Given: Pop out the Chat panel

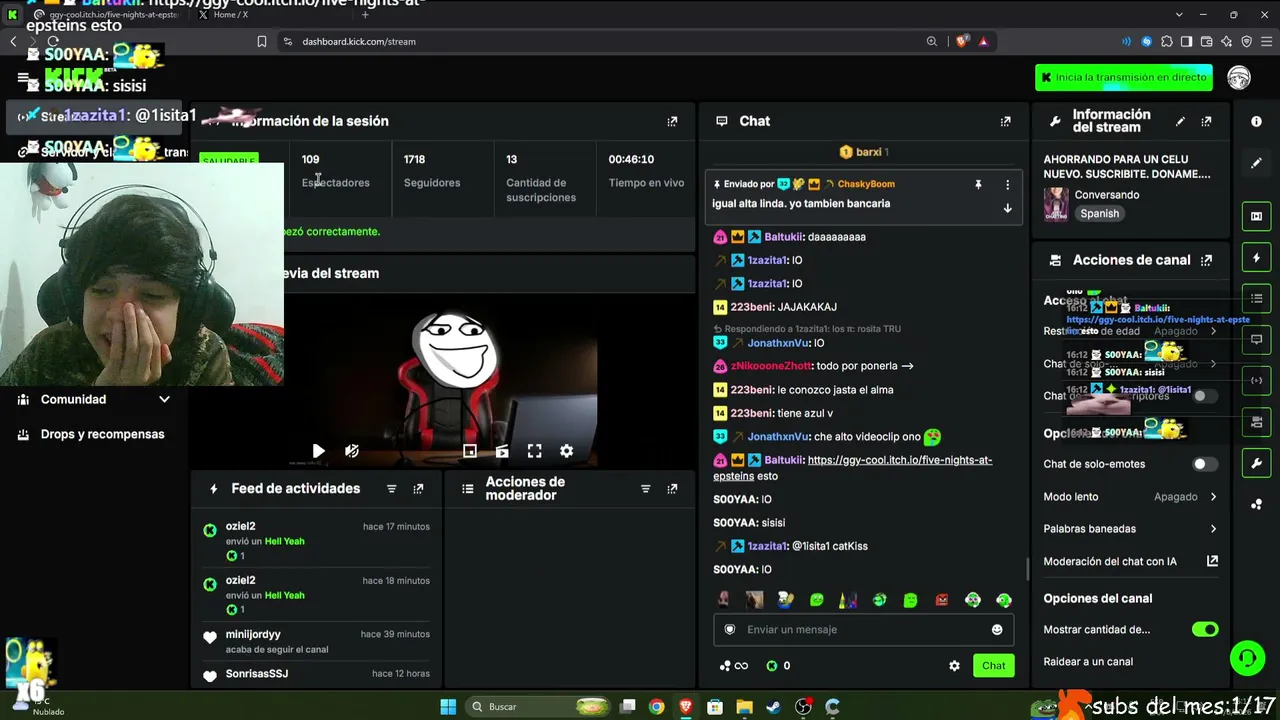Looking at the screenshot, I should [1005, 121].
